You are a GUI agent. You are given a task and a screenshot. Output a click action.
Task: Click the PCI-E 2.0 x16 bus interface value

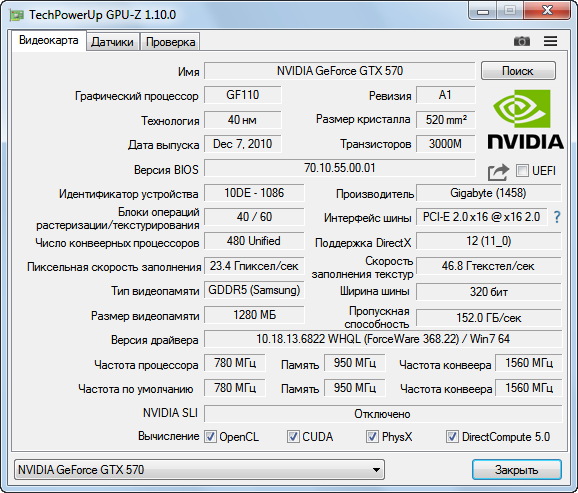click(482, 216)
